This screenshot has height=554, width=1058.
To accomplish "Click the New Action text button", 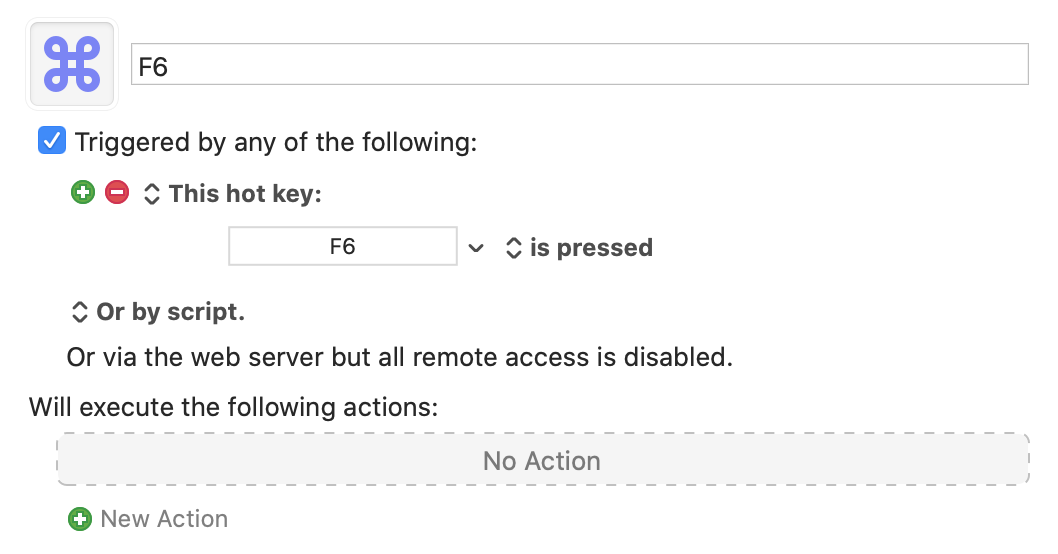I will click(x=164, y=519).
